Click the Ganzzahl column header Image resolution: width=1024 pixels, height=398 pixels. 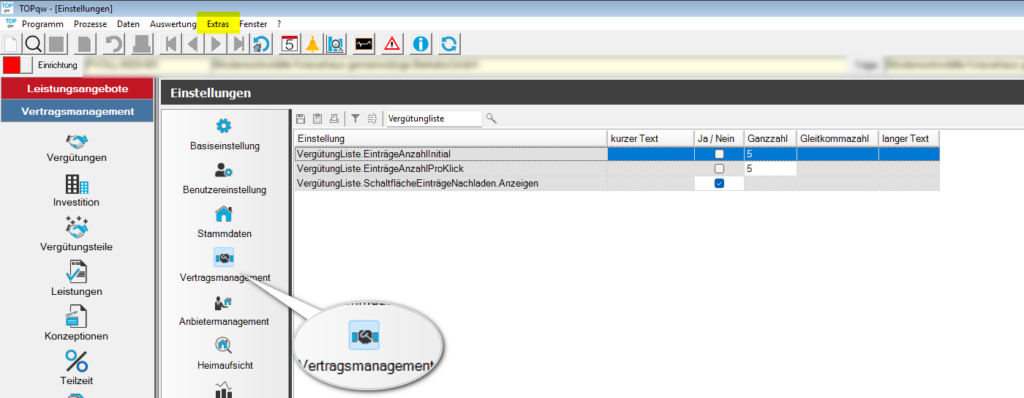(770, 139)
